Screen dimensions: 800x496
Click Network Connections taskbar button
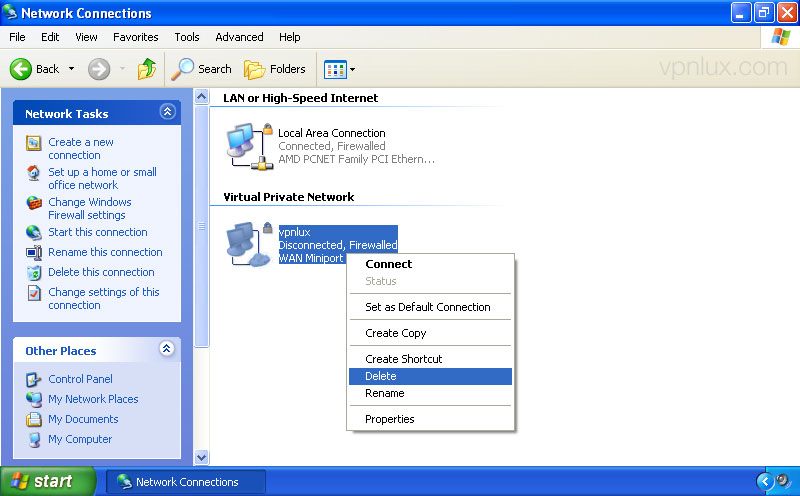tap(186, 482)
